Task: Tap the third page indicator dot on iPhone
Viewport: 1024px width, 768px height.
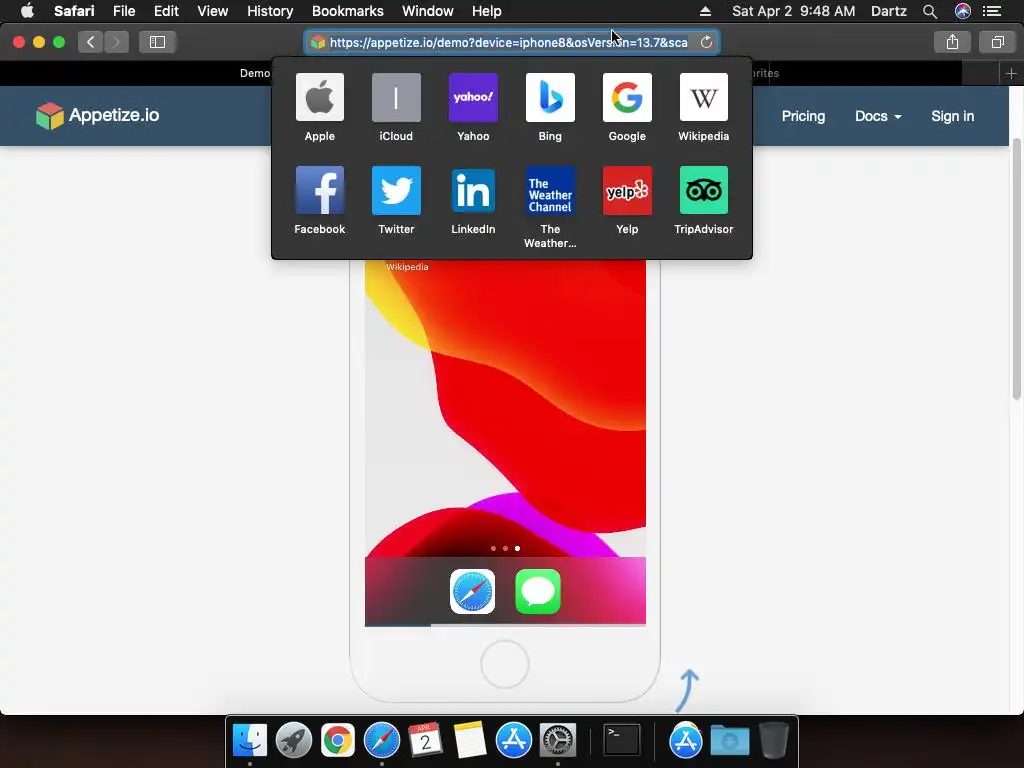Action: click(517, 549)
